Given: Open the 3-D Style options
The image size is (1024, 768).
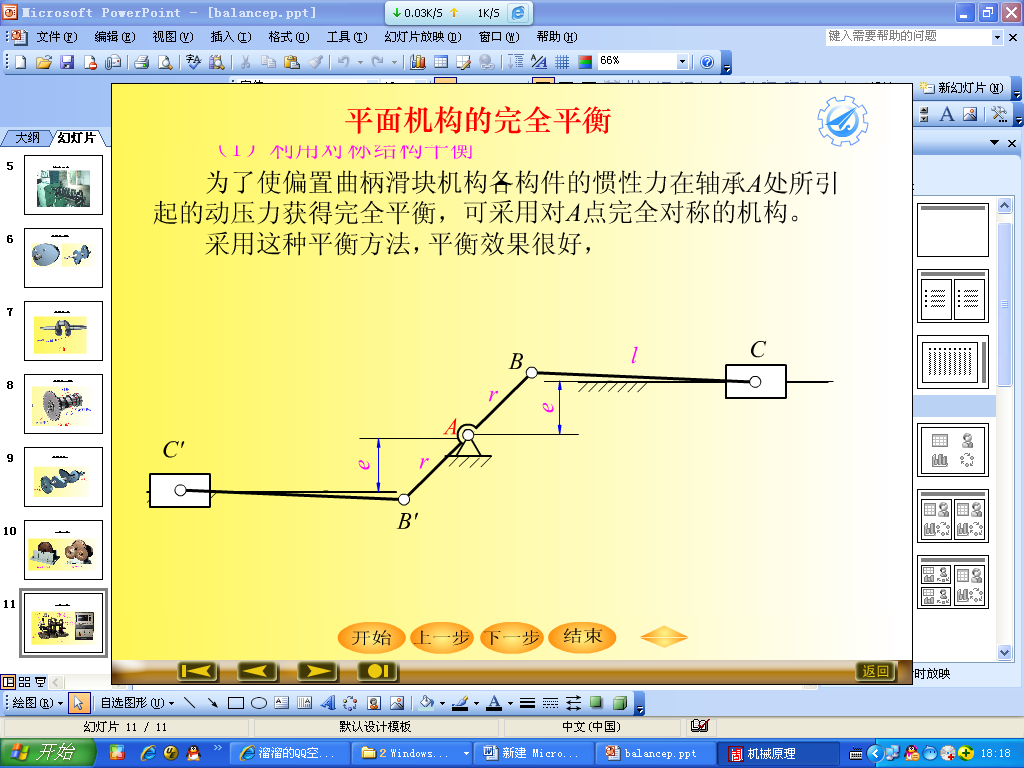Looking at the screenshot, I should pos(620,703).
